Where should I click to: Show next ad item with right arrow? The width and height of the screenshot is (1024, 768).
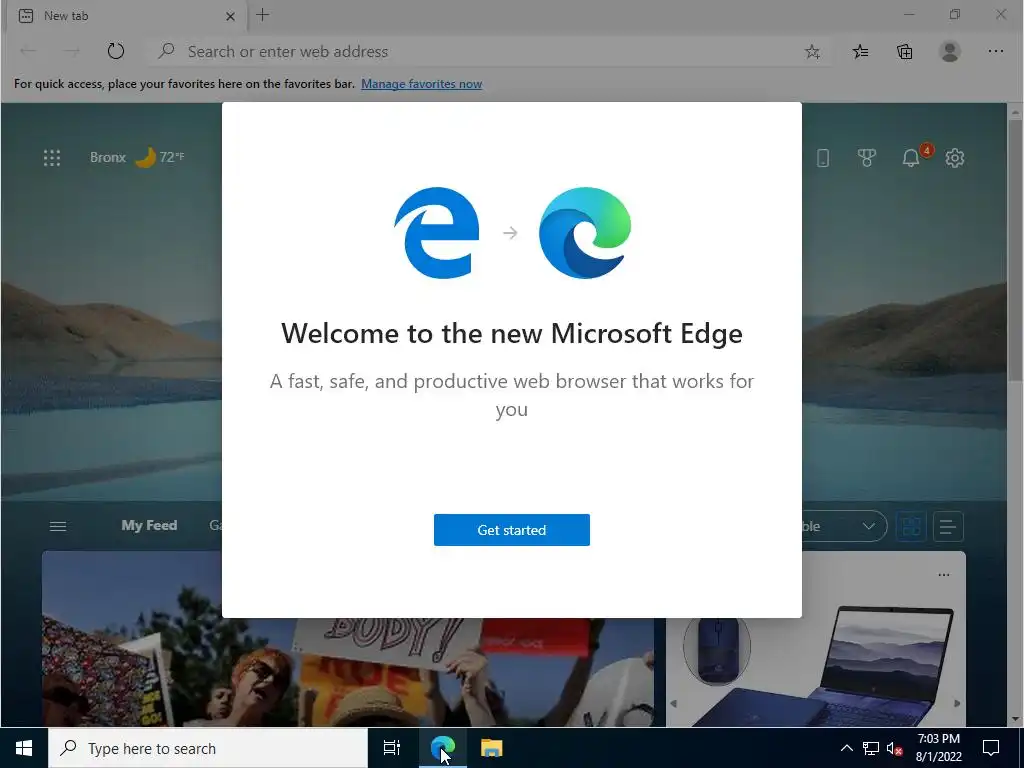(x=957, y=703)
